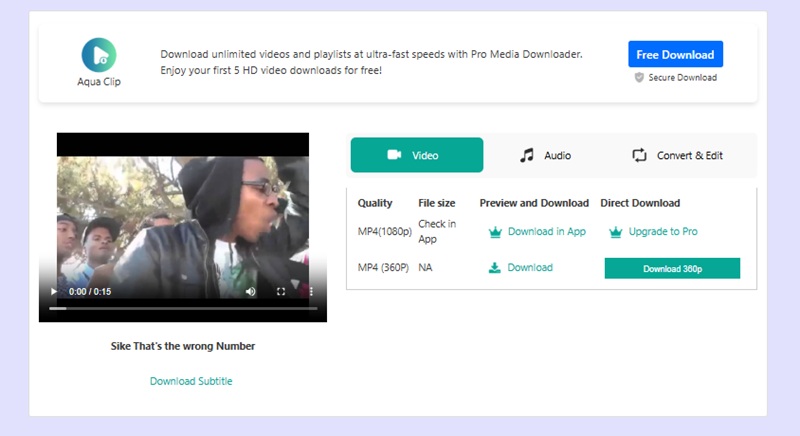The image size is (800, 436).
Task: Click the Download in App link
Action: tap(546, 232)
